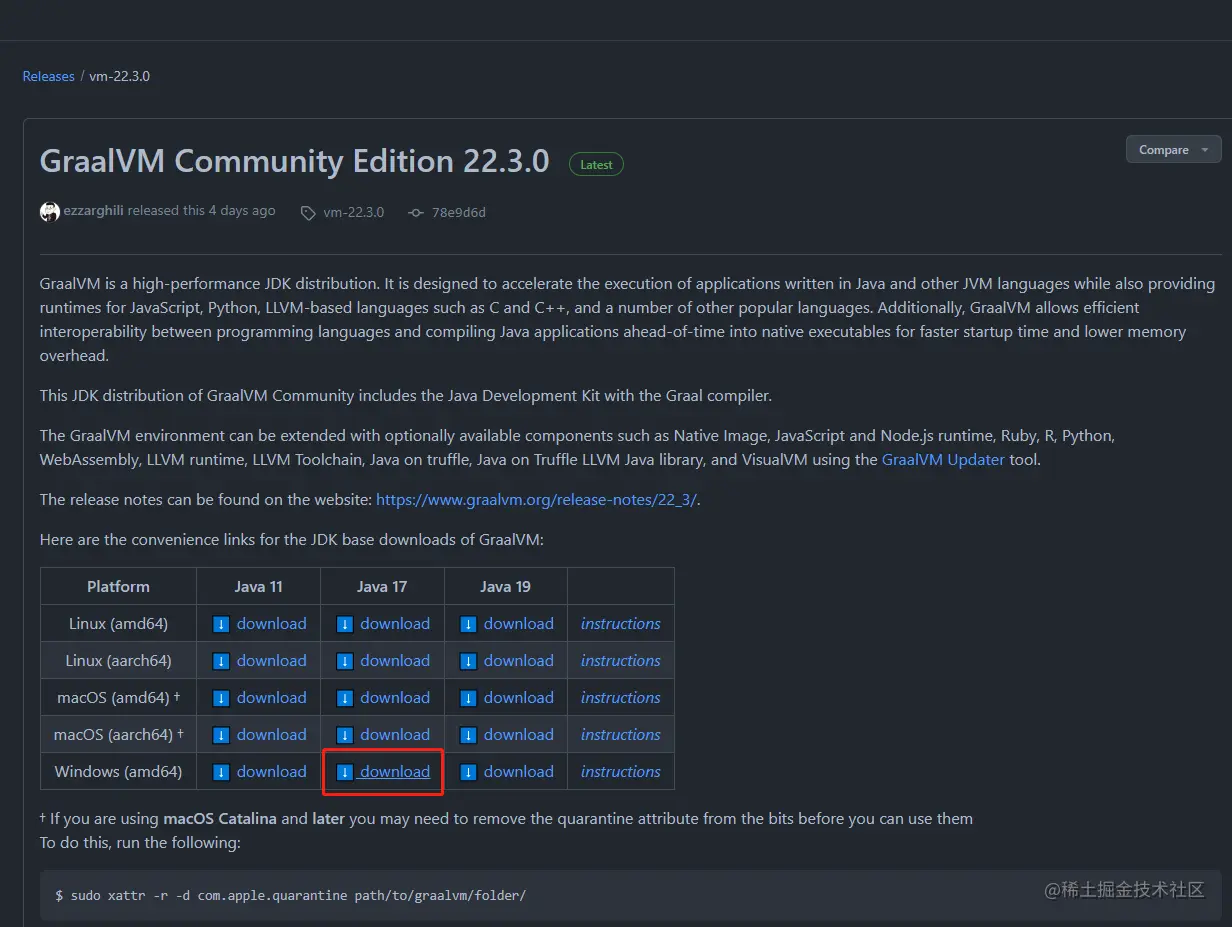
Task: Click the macOS (aarch64) Java 11 download arrow icon
Action: point(222,735)
